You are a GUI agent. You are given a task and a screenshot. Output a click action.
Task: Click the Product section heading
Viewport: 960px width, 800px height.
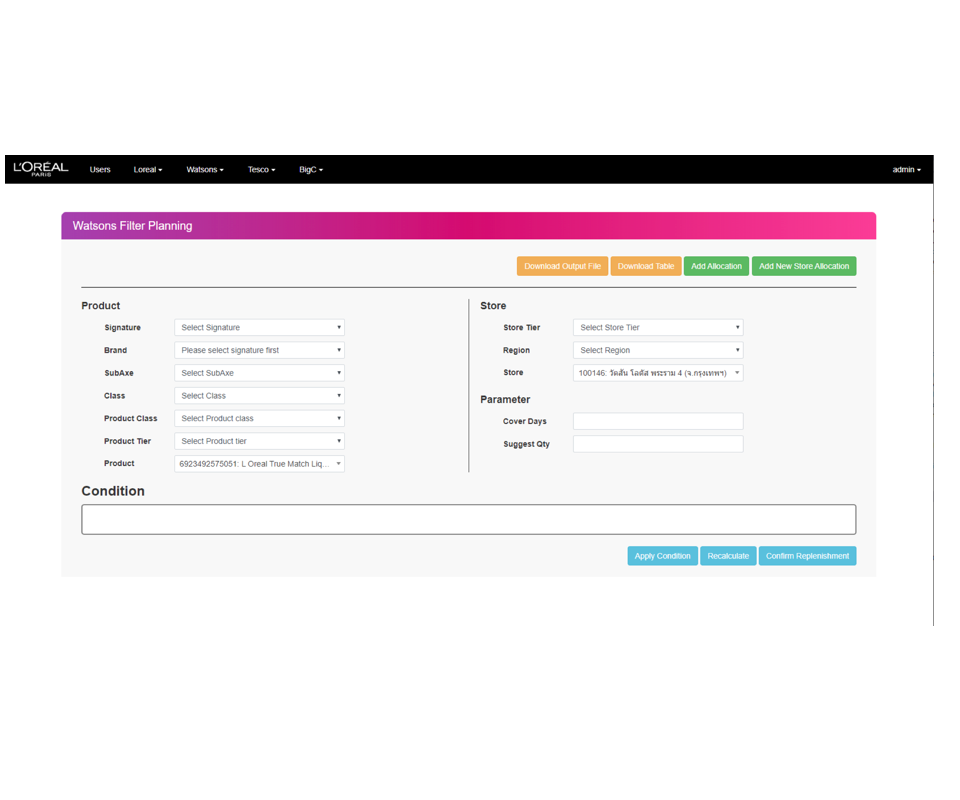pyautogui.click(x=100, y=305)
